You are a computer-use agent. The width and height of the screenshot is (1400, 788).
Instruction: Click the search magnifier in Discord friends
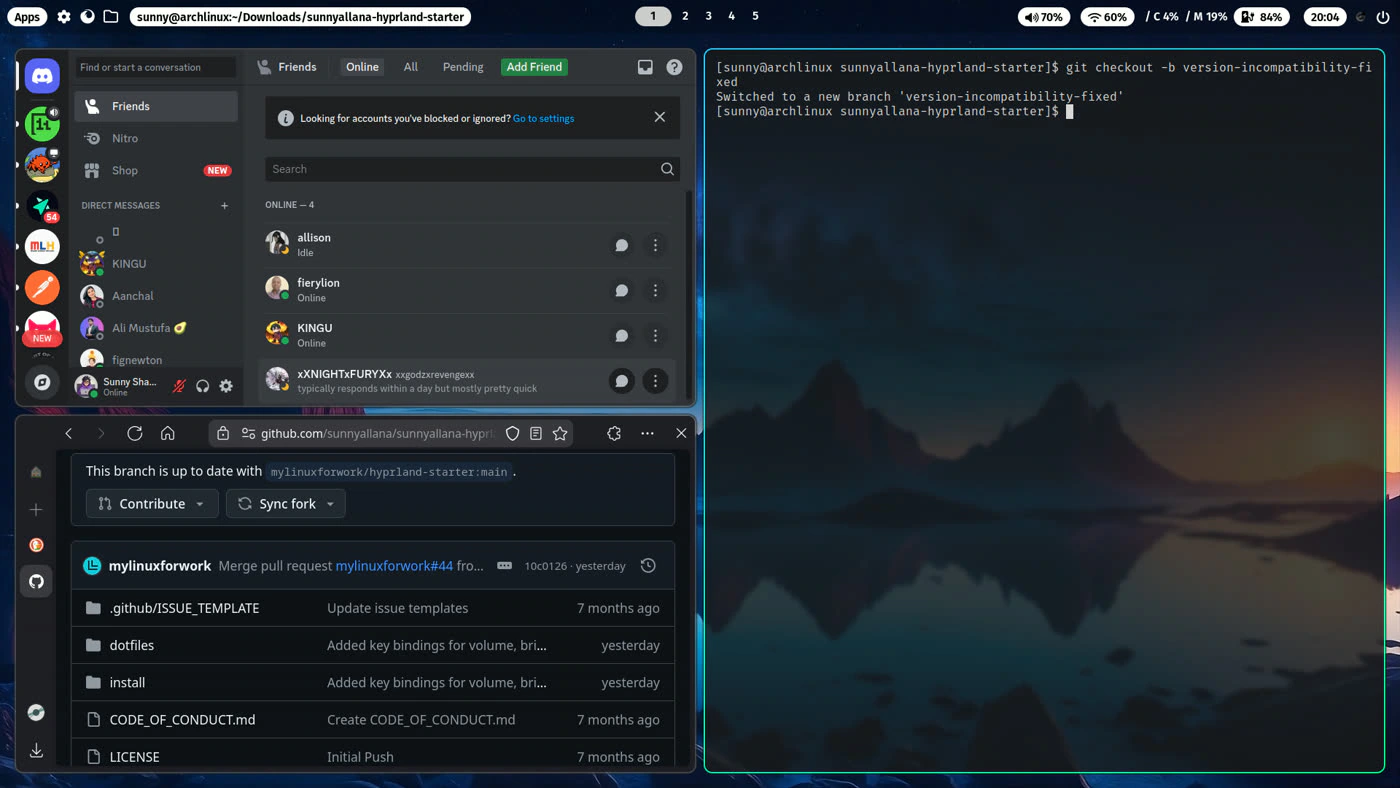tap(667, 169)
